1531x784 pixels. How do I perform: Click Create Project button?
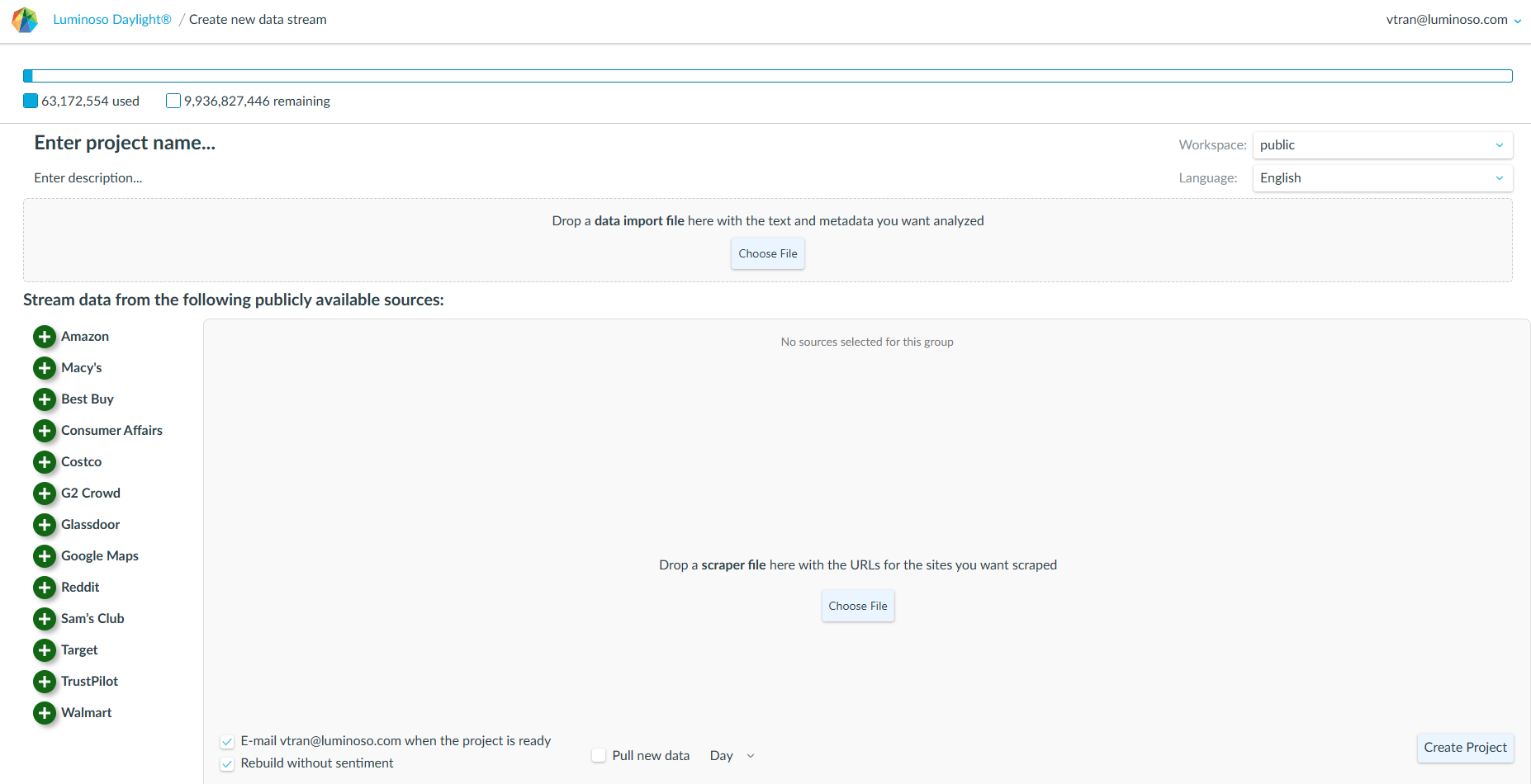click(x=1464, y=748)
